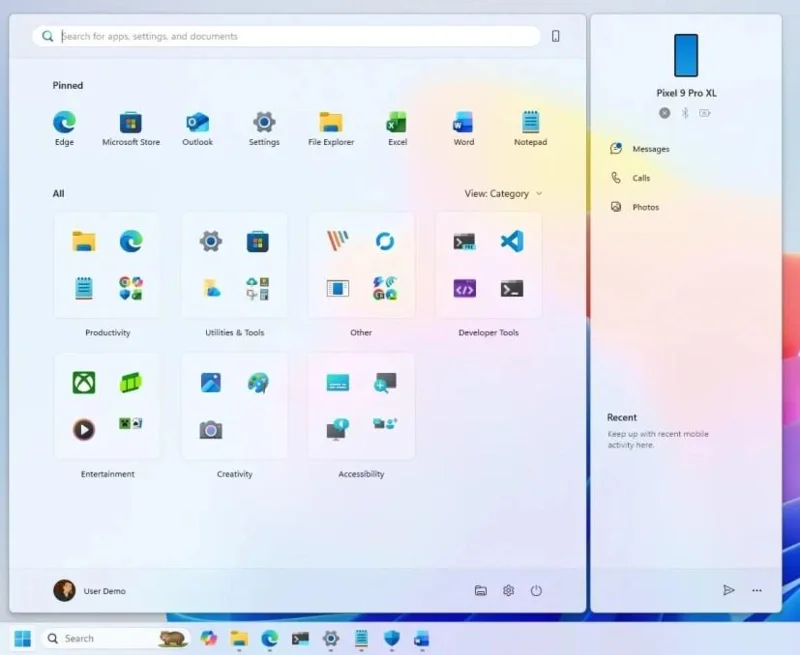Launch Microsoft Store from Pinned
Image resolution: width=800 pixels, height=655 pixels.
pyautogui.click(x=131, y=123)
